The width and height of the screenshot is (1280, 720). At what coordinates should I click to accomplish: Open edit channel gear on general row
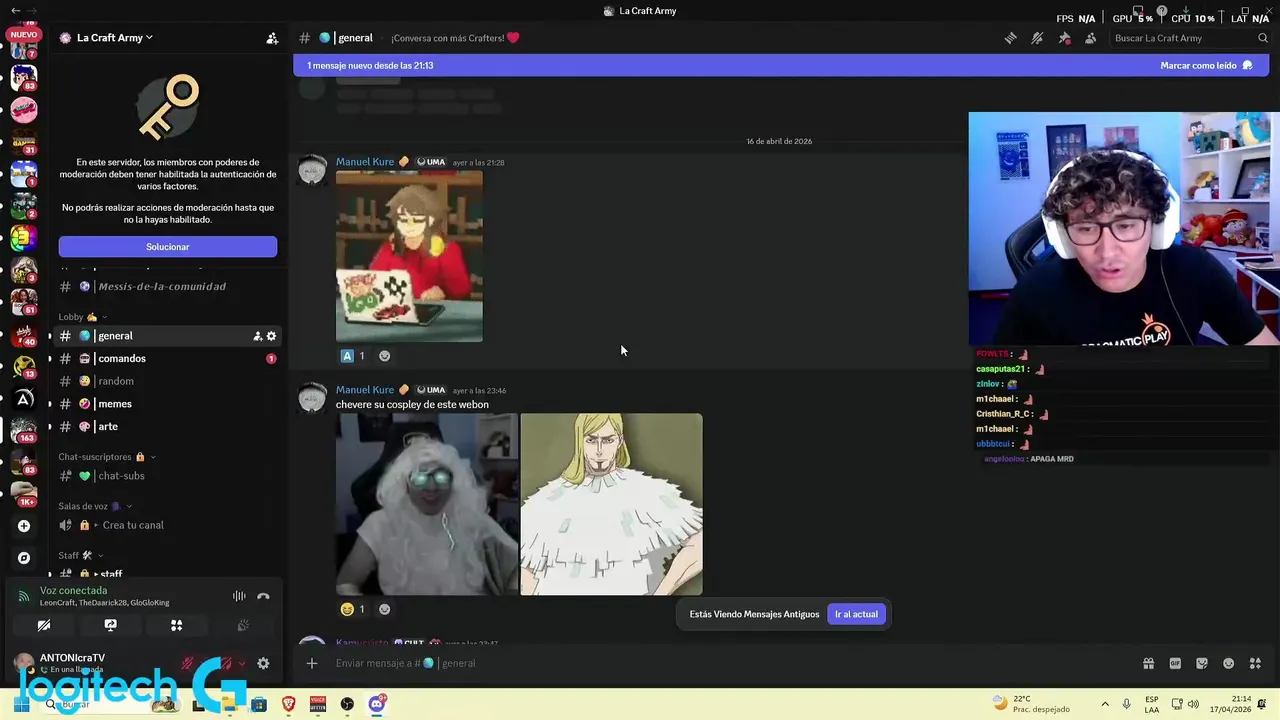(x=271, y=336)
